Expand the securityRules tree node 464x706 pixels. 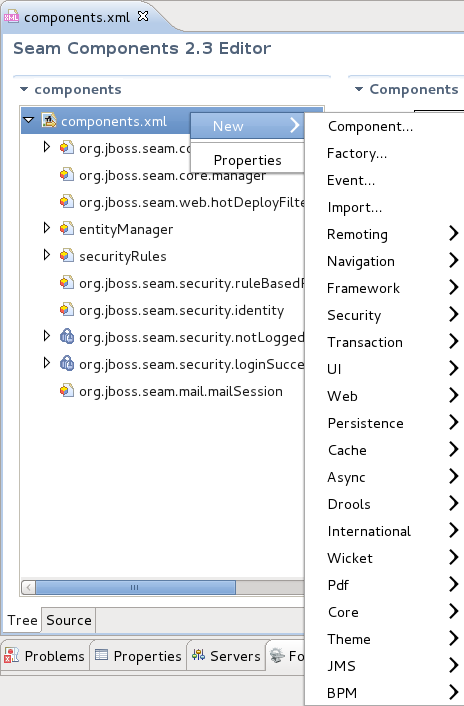tap(46, 255)
